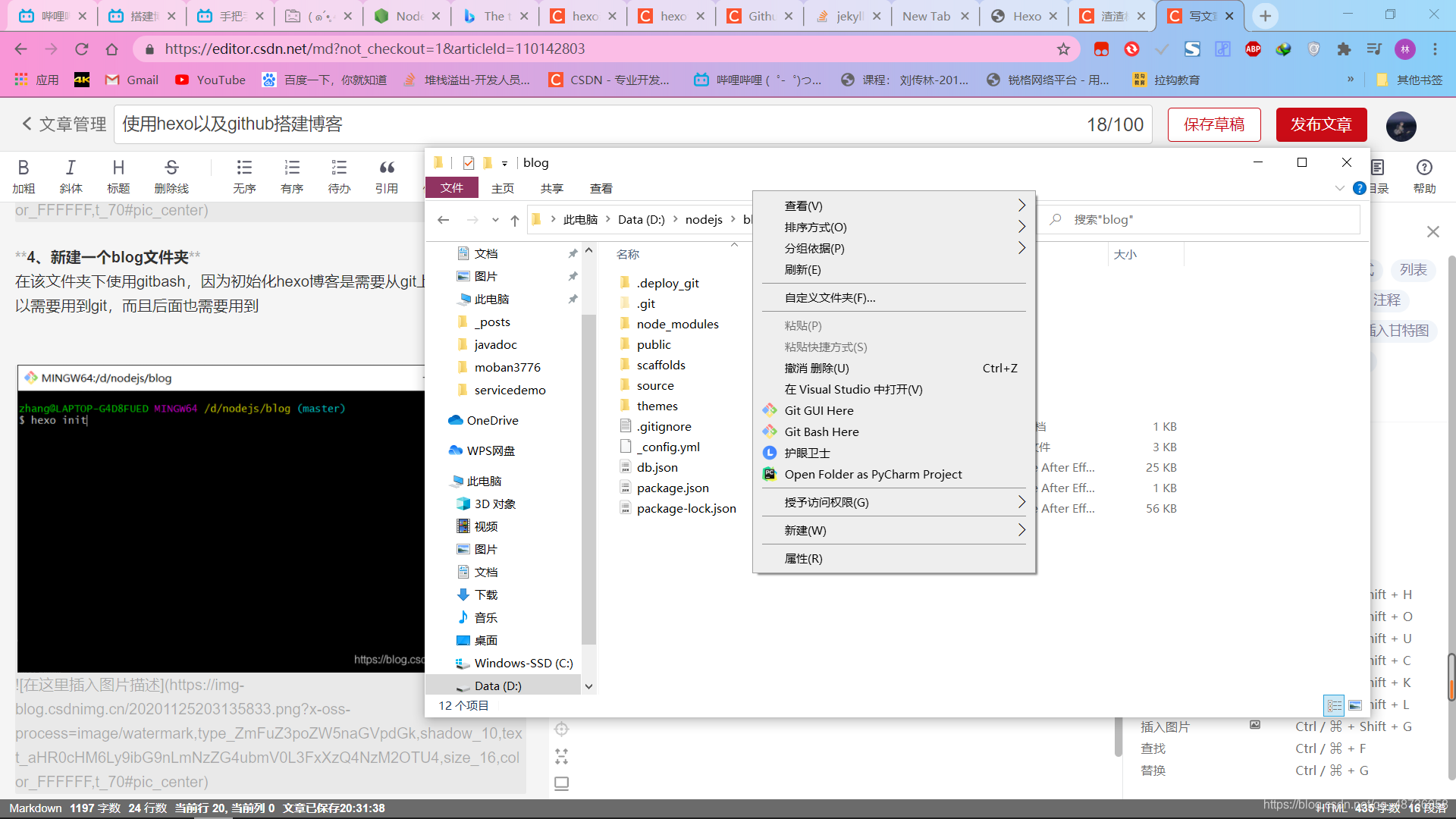Expand the 查看(V) submenu arrow
The image size is (1456, 819).
[1021, 206]
